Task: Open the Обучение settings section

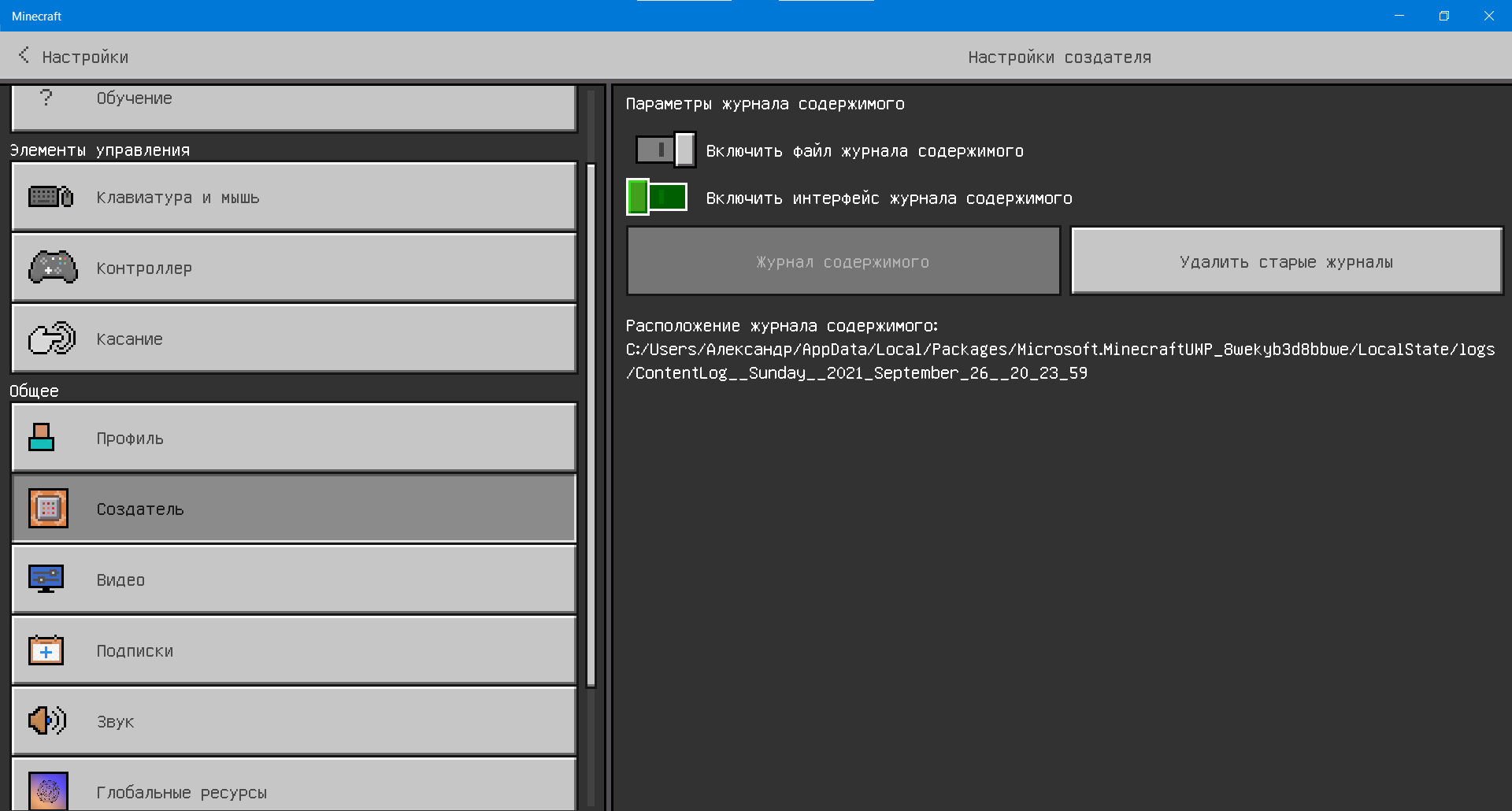Action: [294, 108]
